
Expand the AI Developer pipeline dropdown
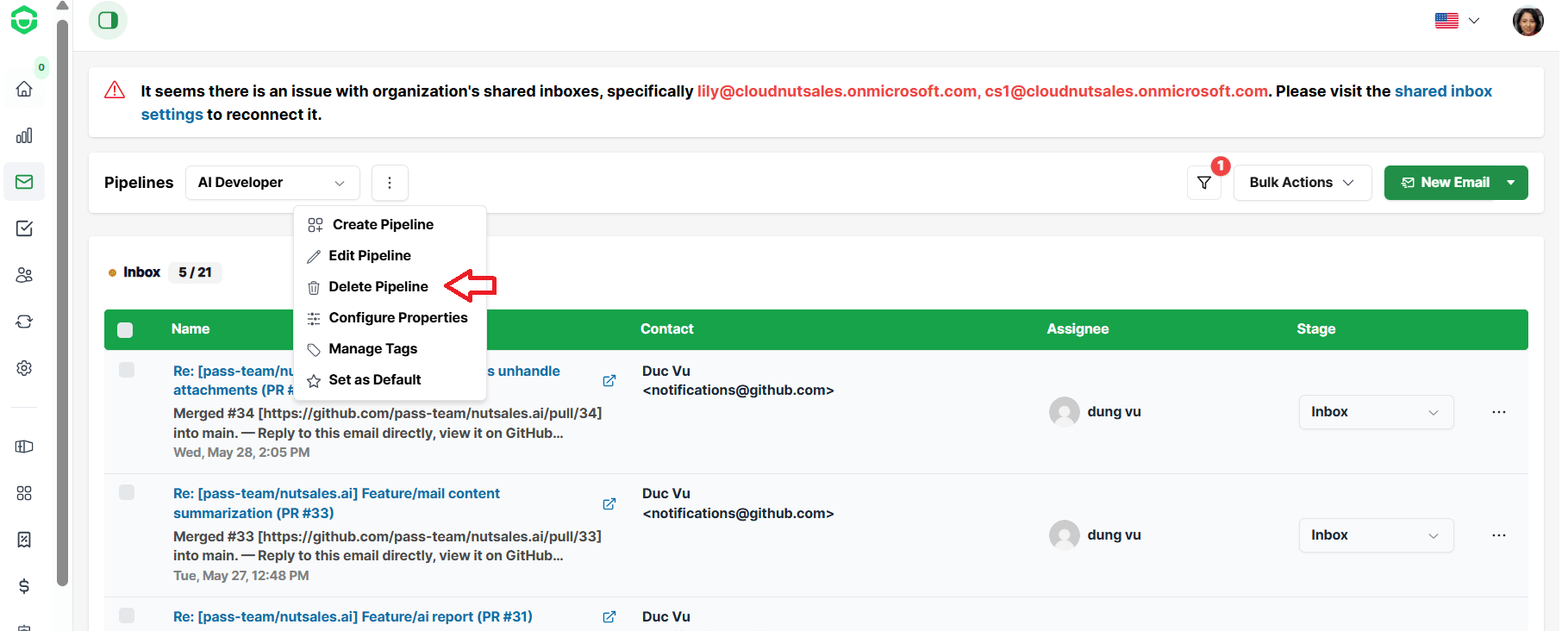tap(272, 183)
